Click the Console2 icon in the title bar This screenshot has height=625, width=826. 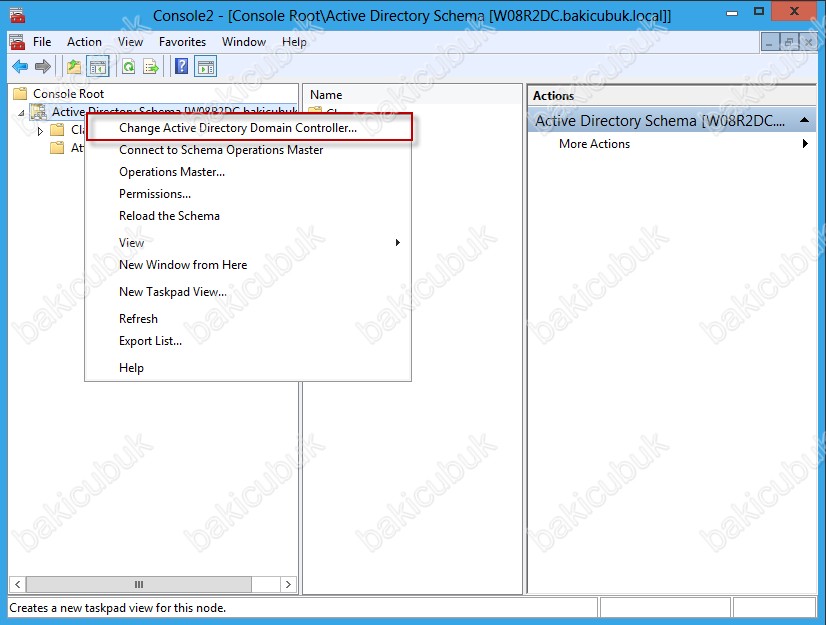(x=17, y=15)
